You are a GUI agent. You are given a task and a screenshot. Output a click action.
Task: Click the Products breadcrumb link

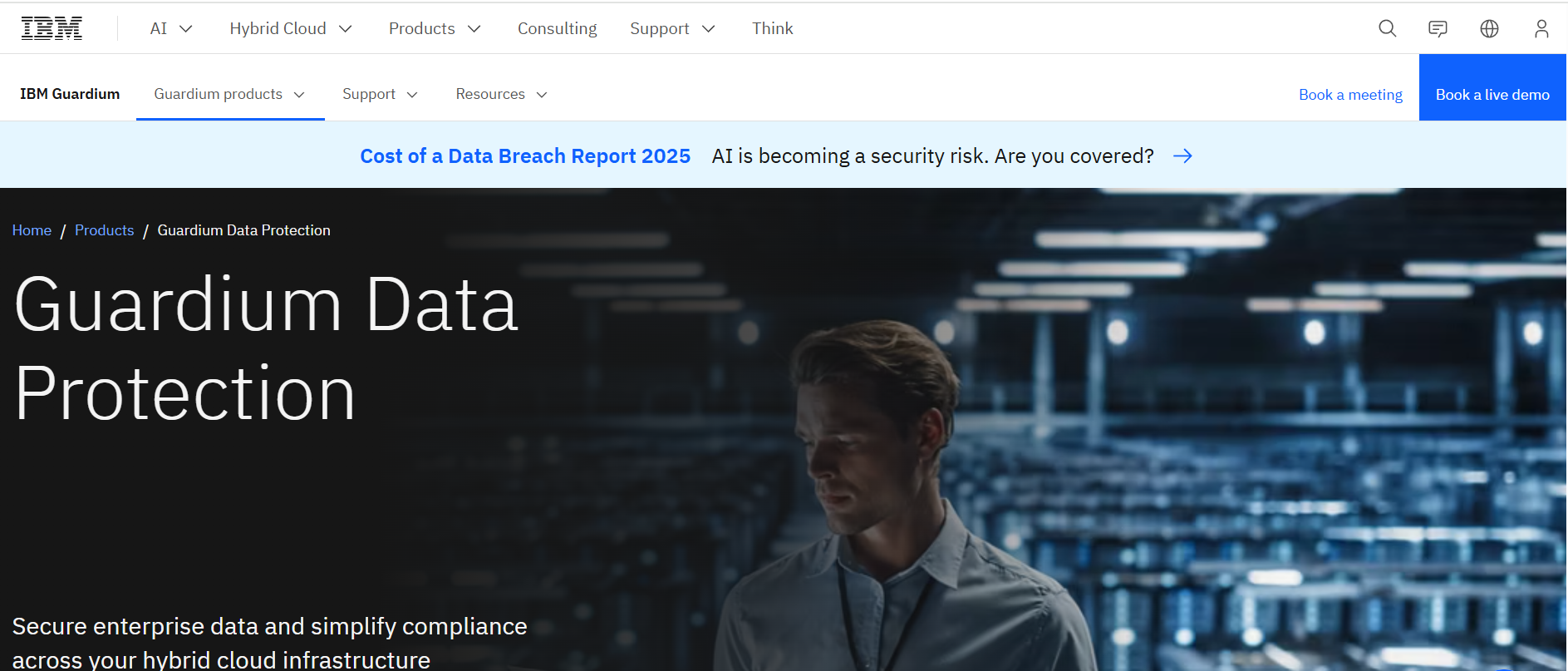click(104, 230)
